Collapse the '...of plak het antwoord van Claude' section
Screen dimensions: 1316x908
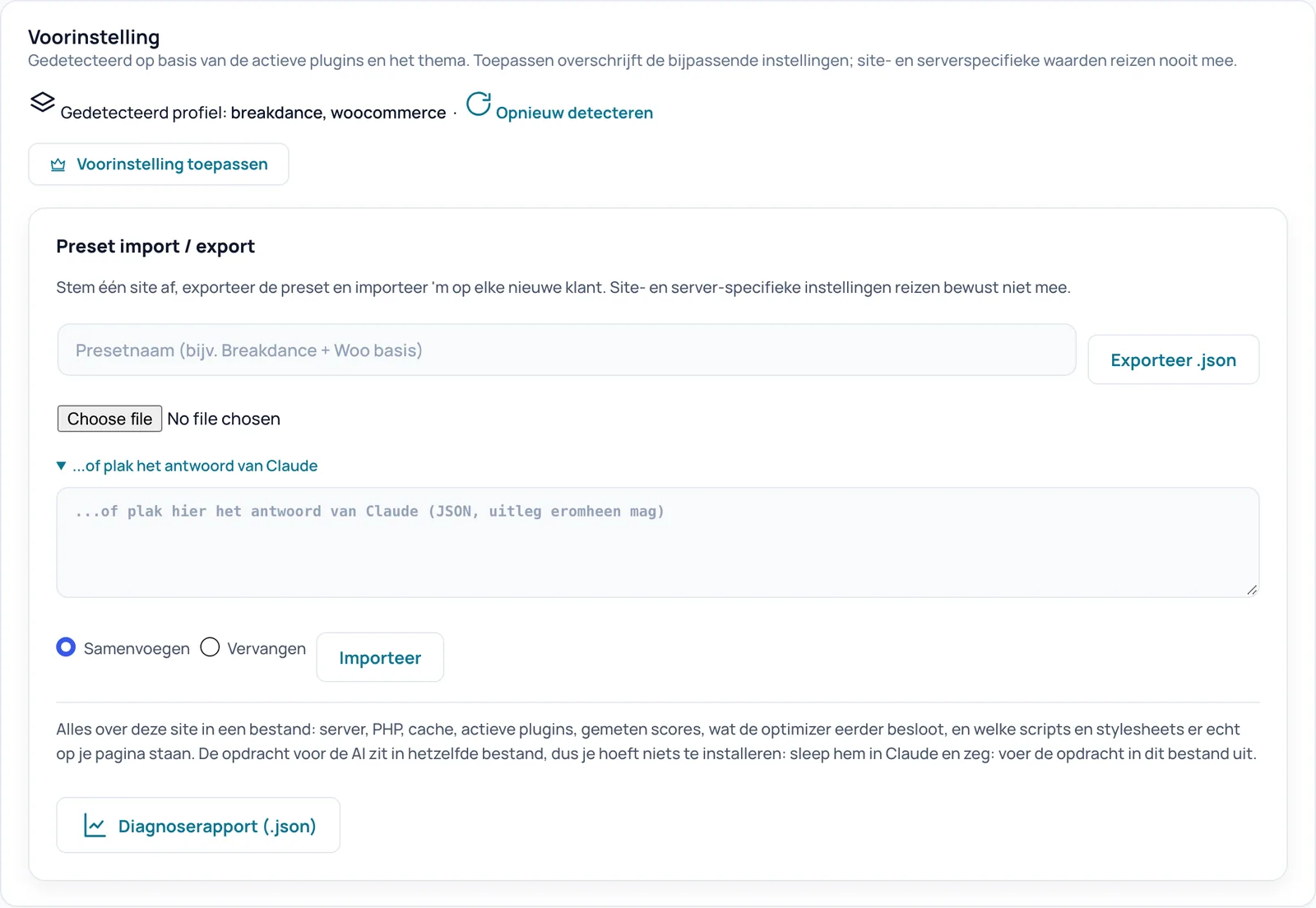click(187, 466)
